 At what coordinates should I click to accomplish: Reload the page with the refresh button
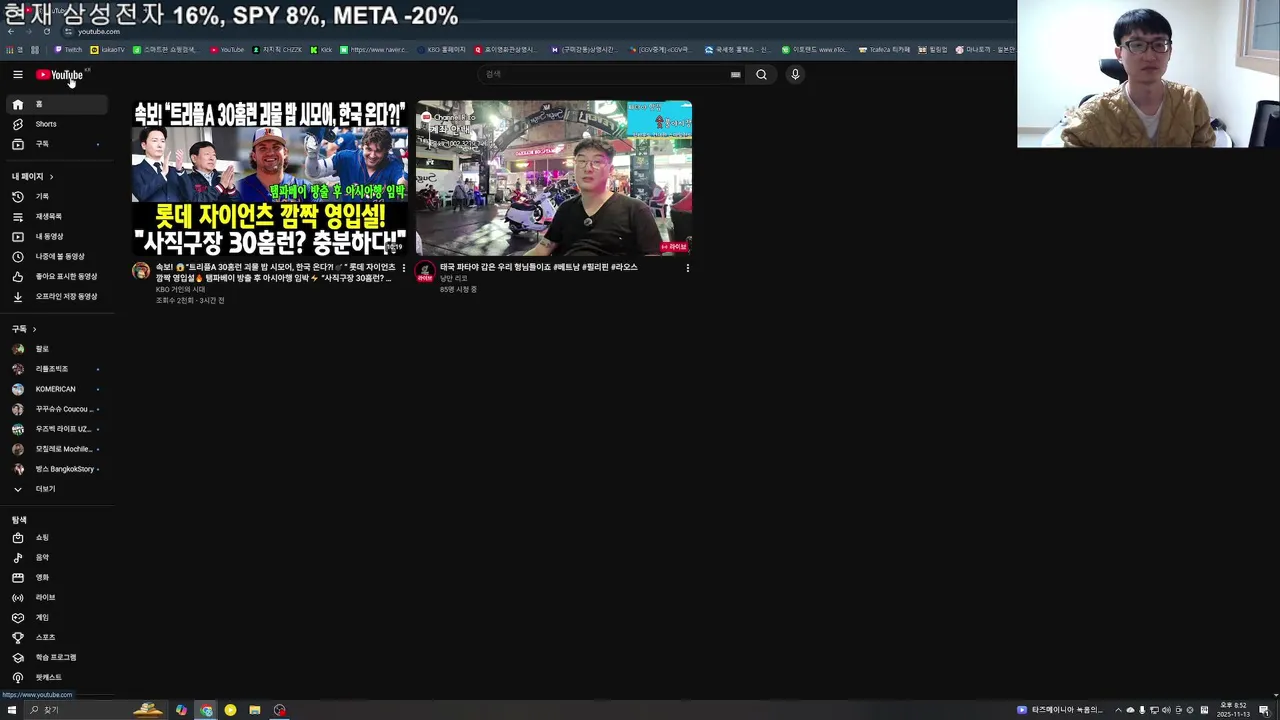(x=46, y=31)
